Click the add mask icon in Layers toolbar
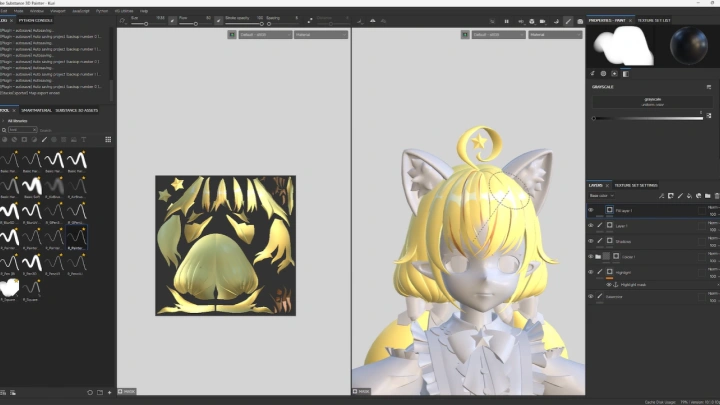The height and width of the screenshot is (405, 720). pos(671,196)
